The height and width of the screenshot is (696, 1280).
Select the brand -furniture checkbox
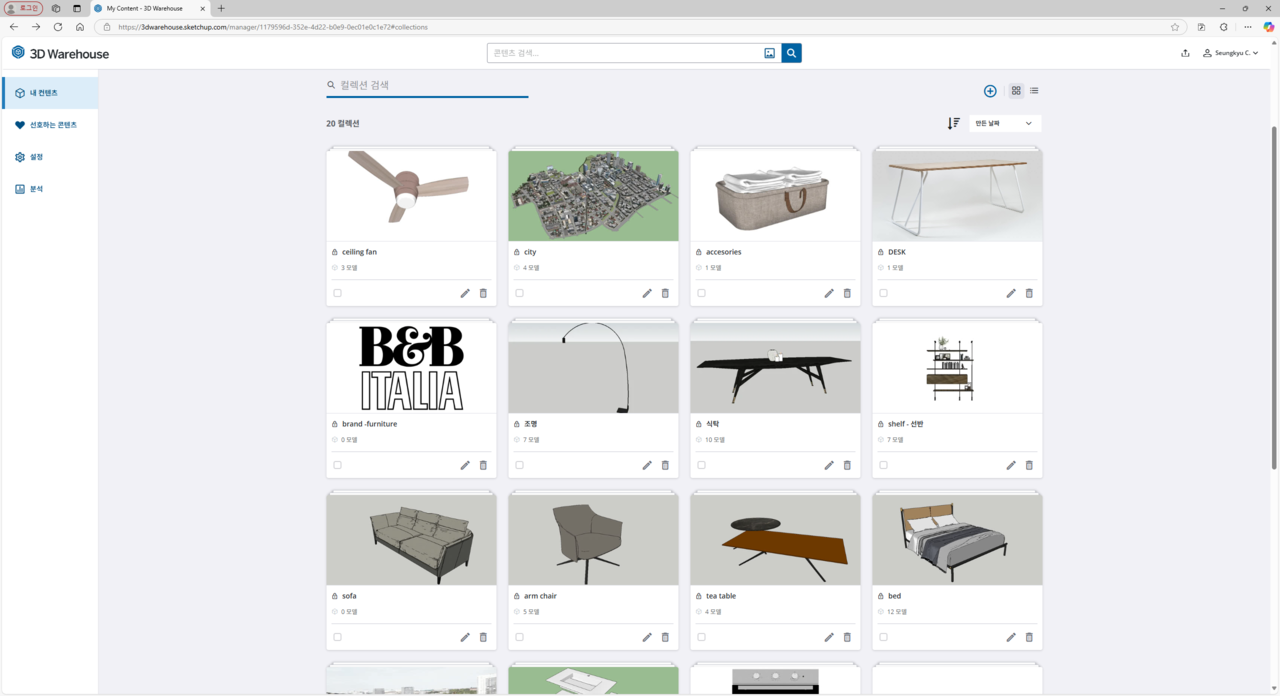click(337, 465)
